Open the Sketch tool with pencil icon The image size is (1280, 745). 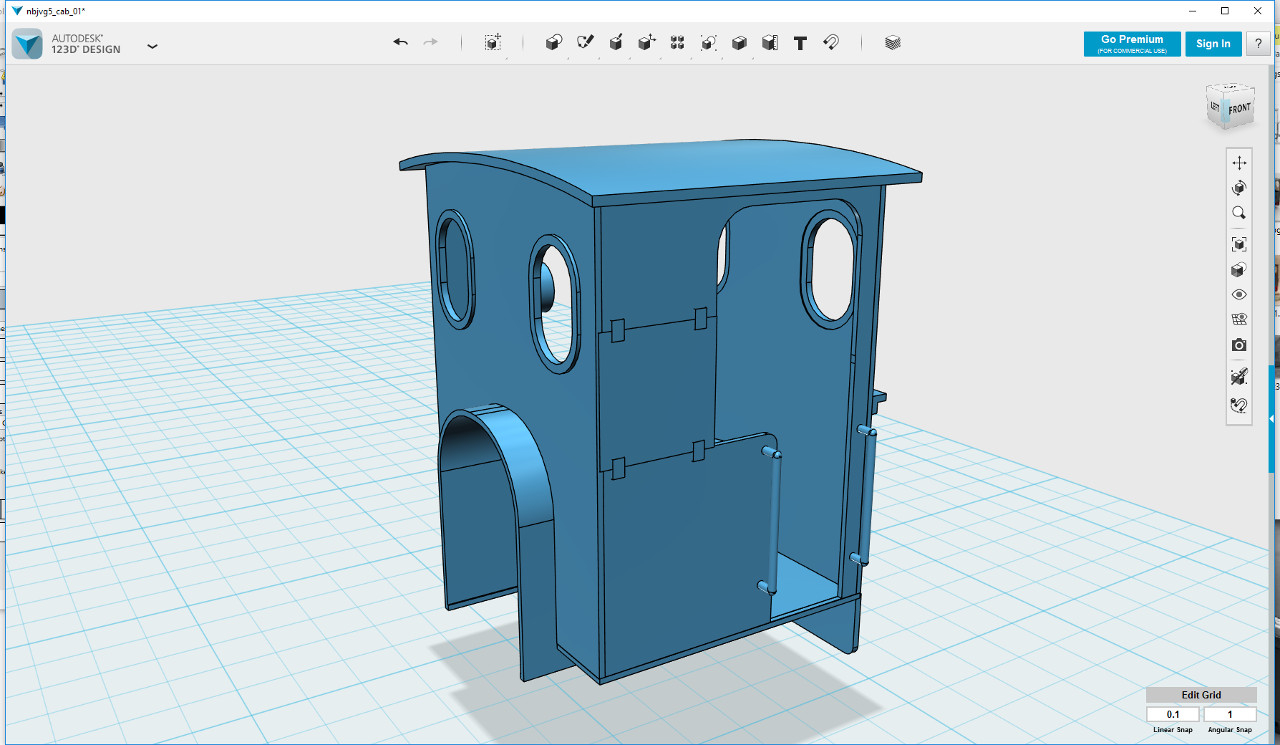click(586, 42)
